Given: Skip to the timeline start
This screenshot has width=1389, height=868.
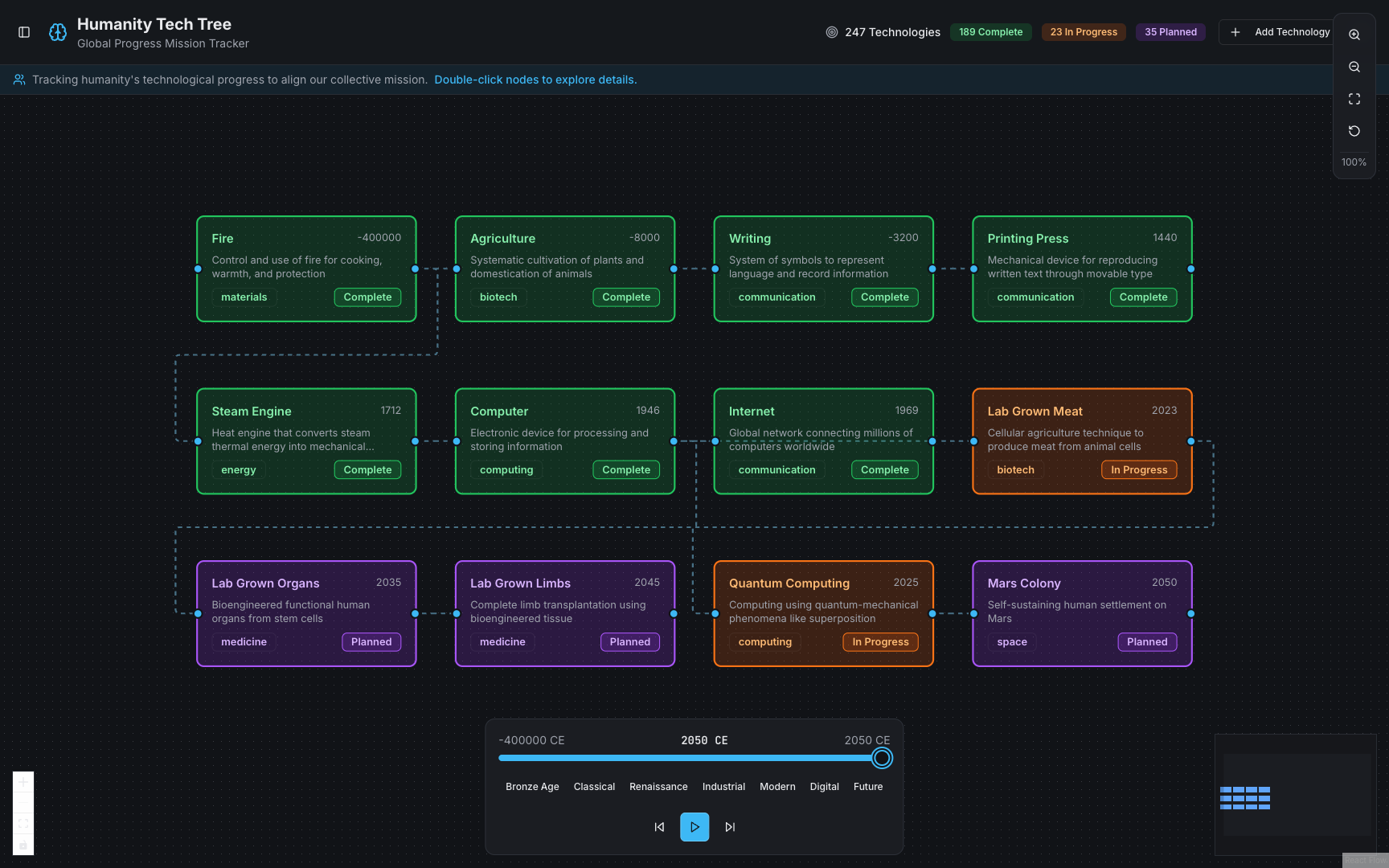Looking at the screenshot, I should pyautogui.click(x=659, y=827).
